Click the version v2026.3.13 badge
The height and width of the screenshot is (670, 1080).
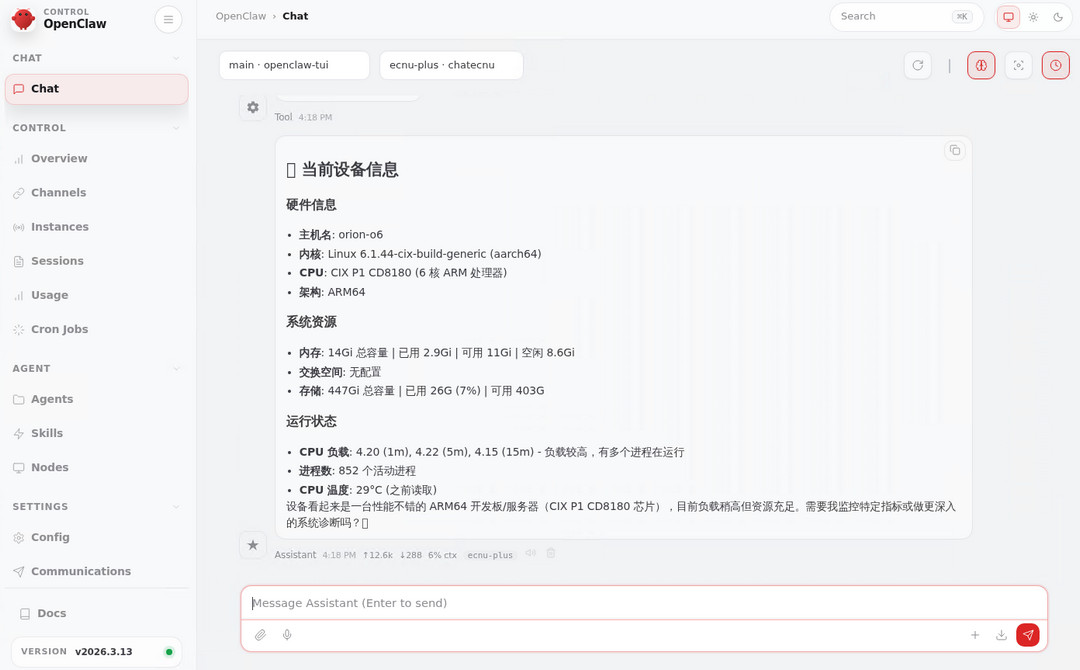(x=96, y=651)
